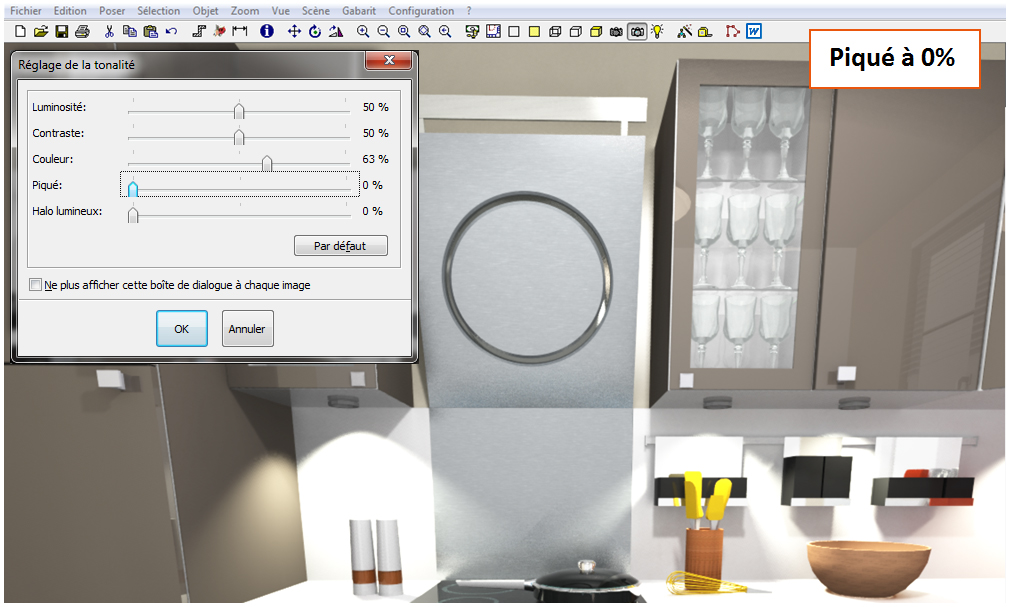Click the Piqué slider handle
The height and width of the screenshot is (607, 1011).
[133, 188]
